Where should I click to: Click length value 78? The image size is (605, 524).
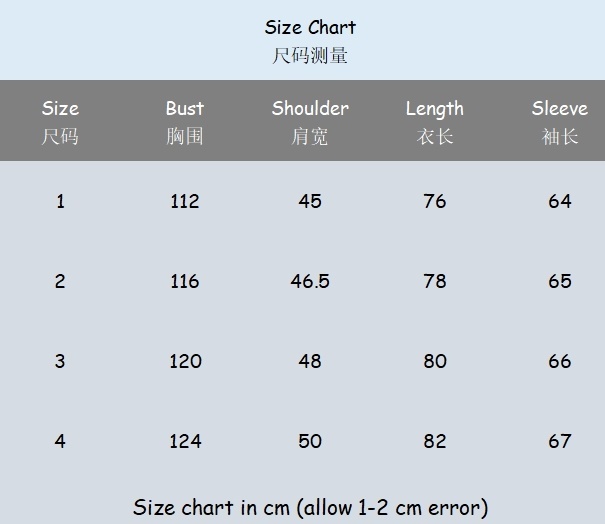(435, 281)
